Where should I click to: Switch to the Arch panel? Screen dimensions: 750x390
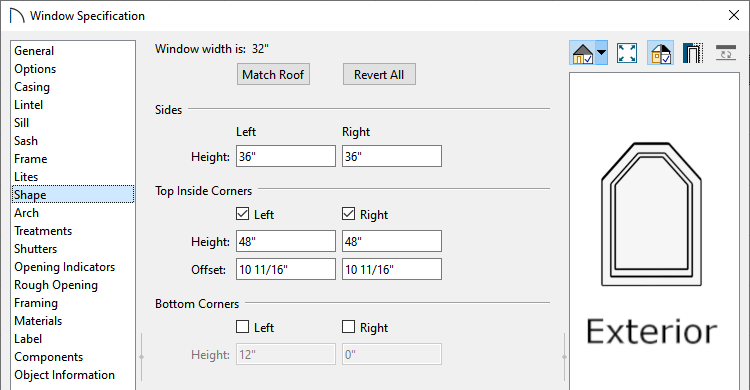(73, 212)
